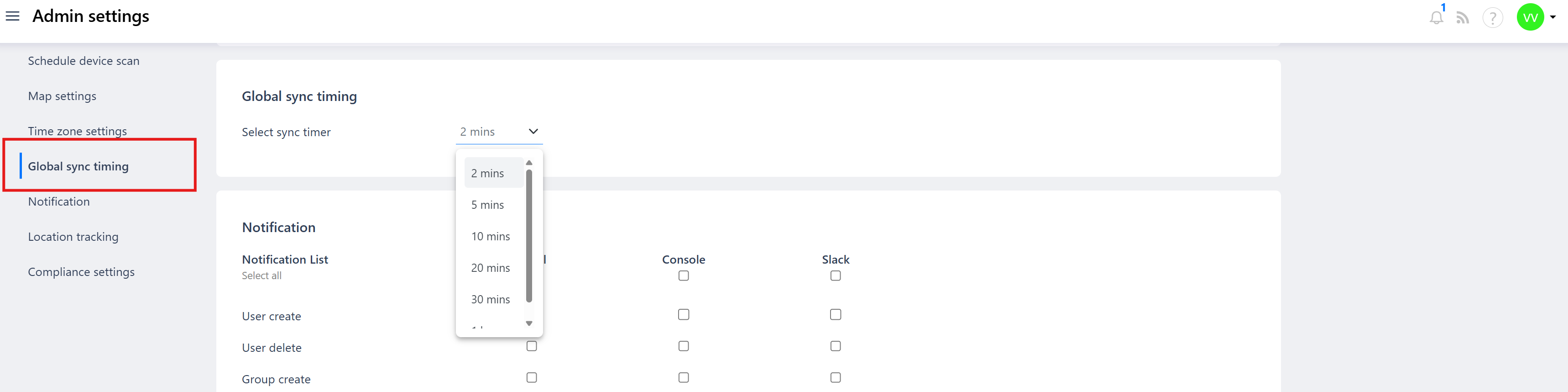Expand the user account dropdown arrow
The image size is (1568, 392).
1553,17
